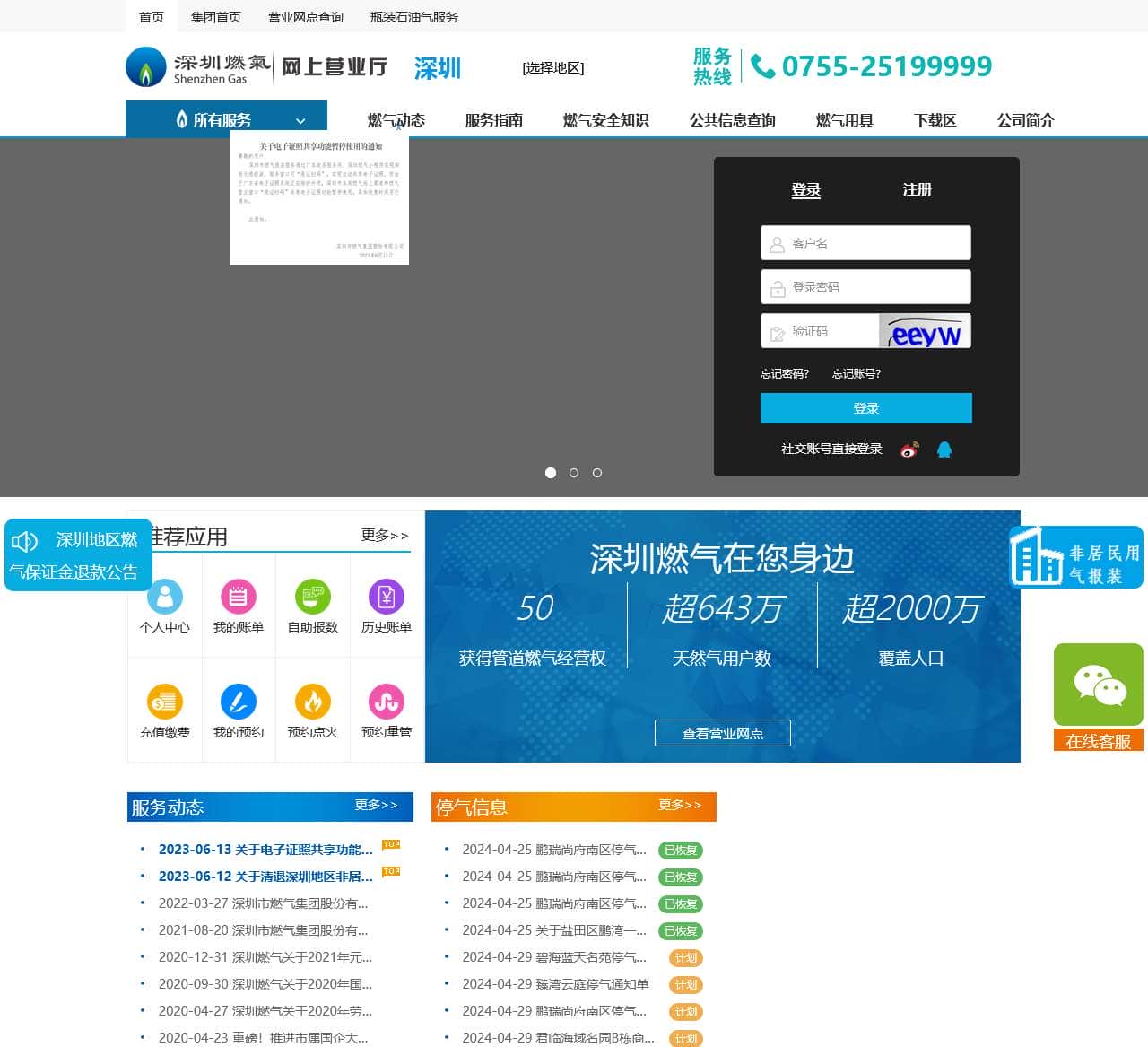Open the 2020-09-30 news item
The height and width of the screenshot is (1047, 1148).
point(265,984)
